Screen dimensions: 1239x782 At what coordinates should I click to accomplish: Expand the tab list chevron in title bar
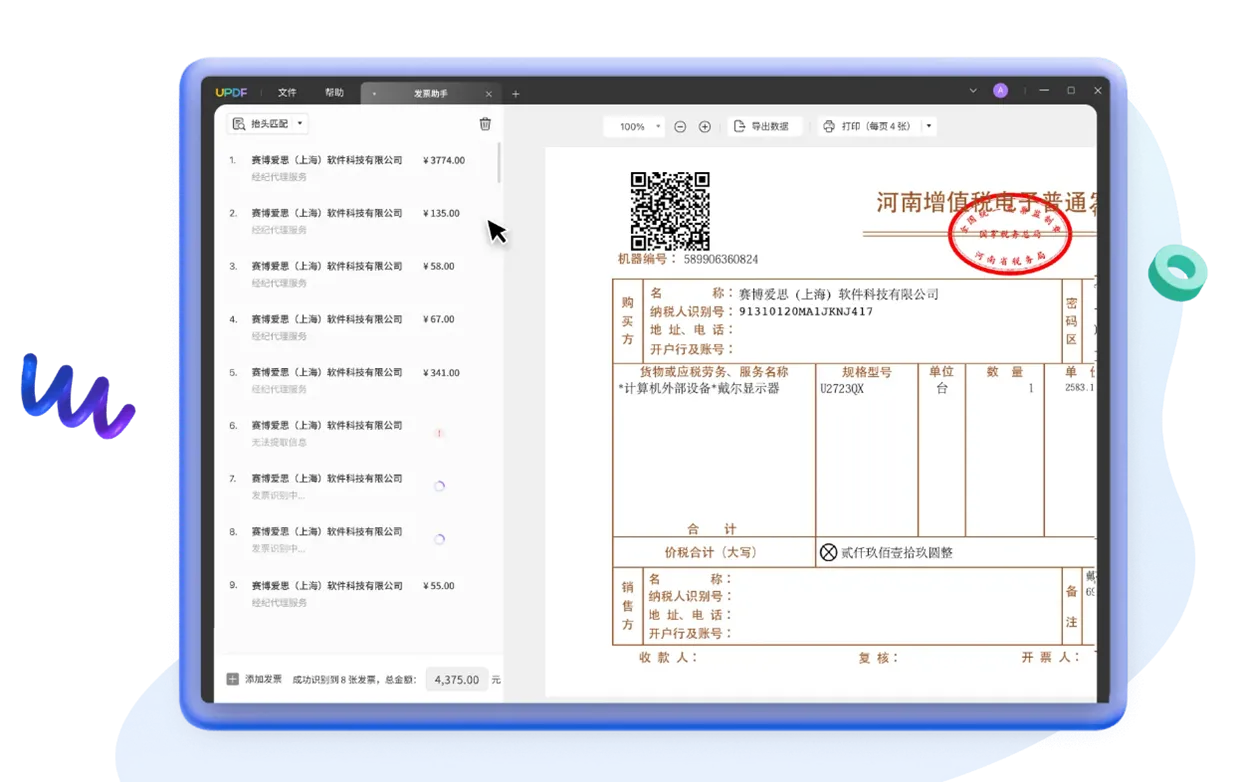click(973, 91)
